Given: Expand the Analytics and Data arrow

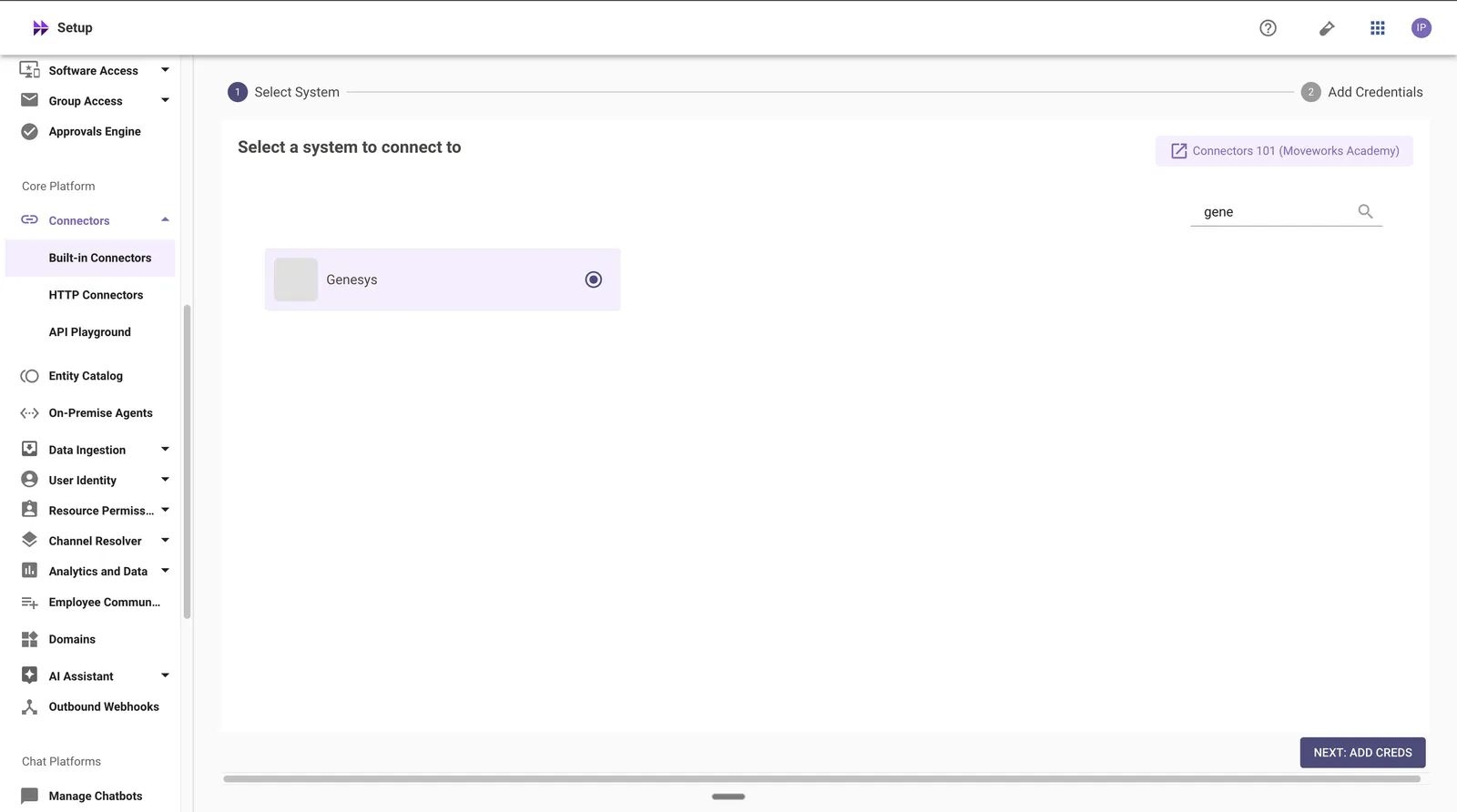Looking at the screenshot, I should (x=165, y=571).
